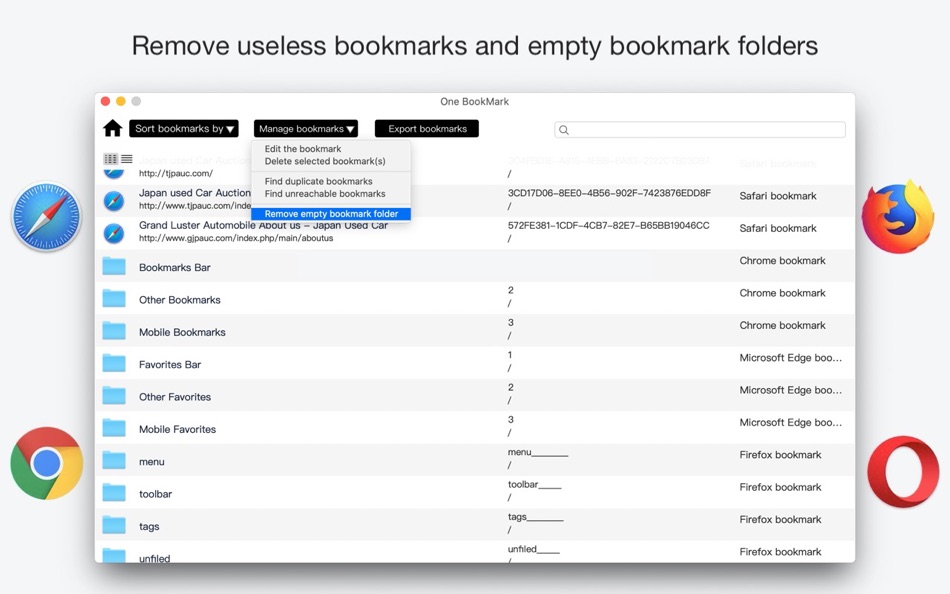Click Export bookmarks button
The width and height of the screenshot is (950, 594).
[427, 128]
